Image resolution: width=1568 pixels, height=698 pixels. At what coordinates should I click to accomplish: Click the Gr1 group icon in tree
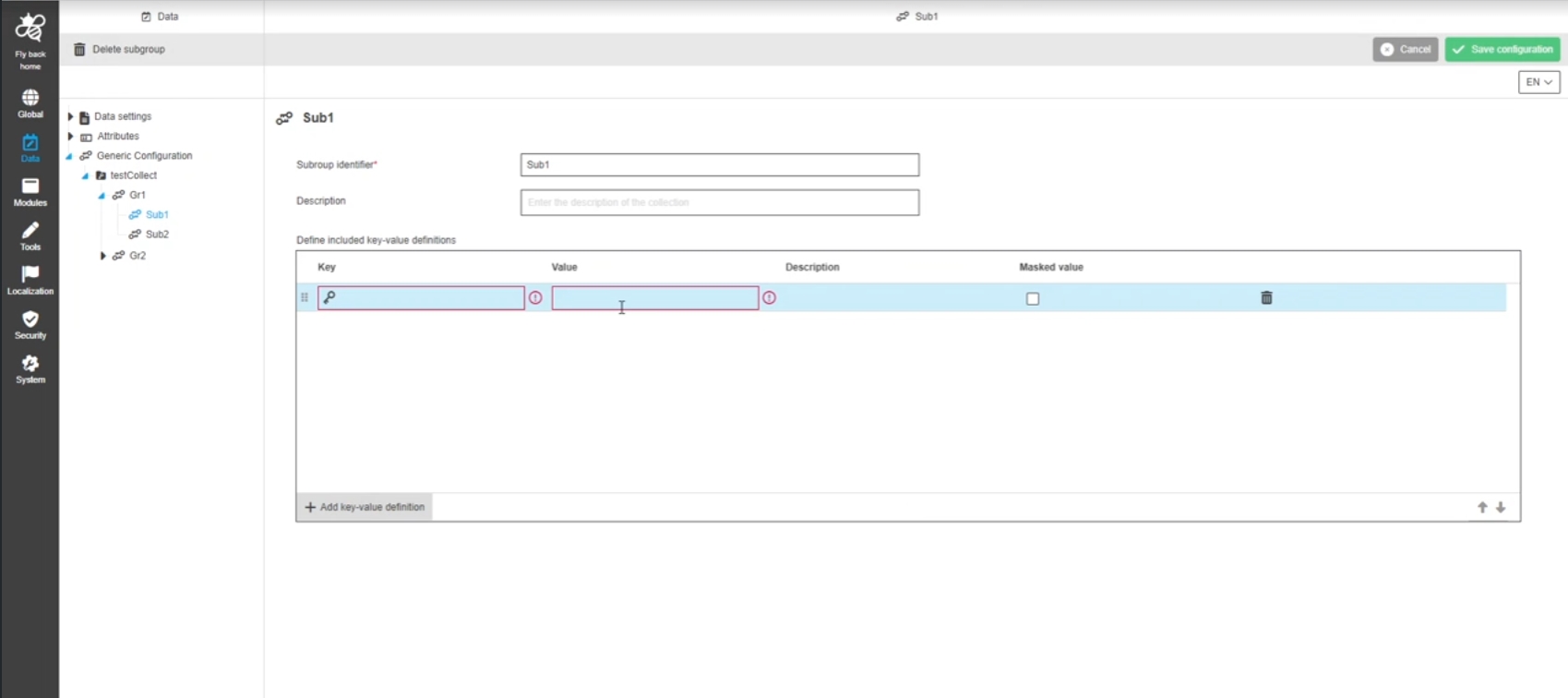118,195
